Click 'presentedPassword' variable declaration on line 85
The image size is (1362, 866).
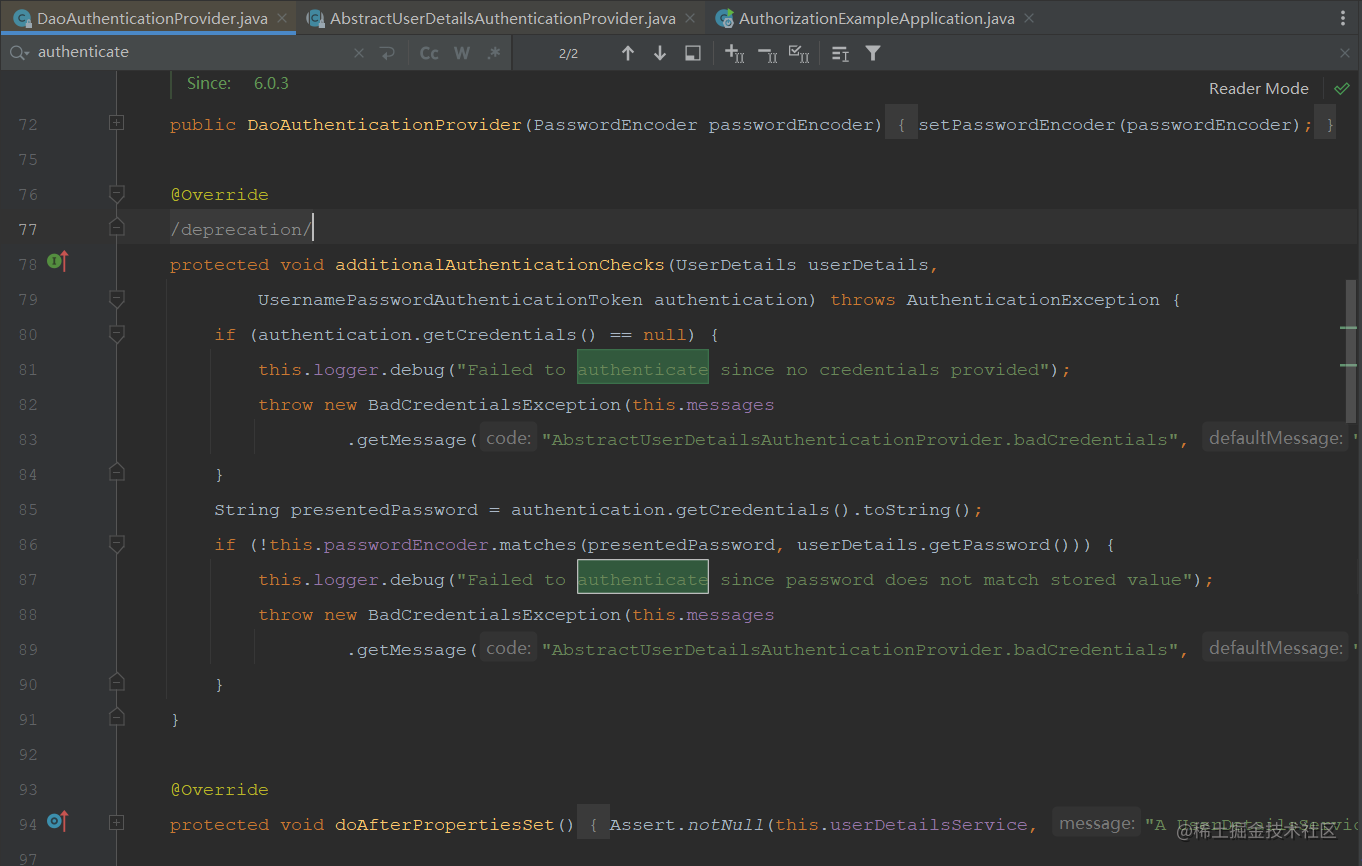coord(384,510)
